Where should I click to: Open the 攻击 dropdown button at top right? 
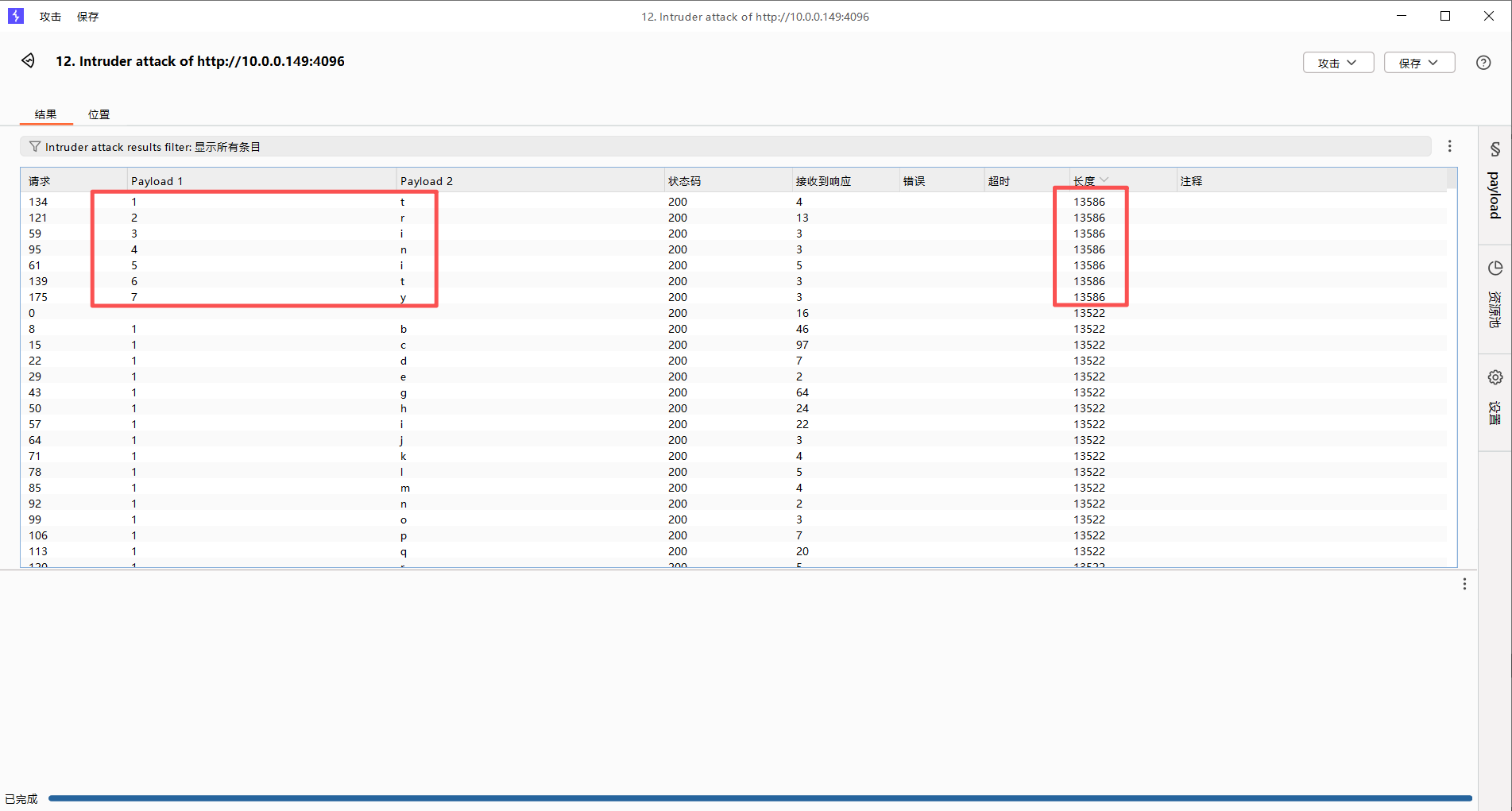pos(1338,63)
